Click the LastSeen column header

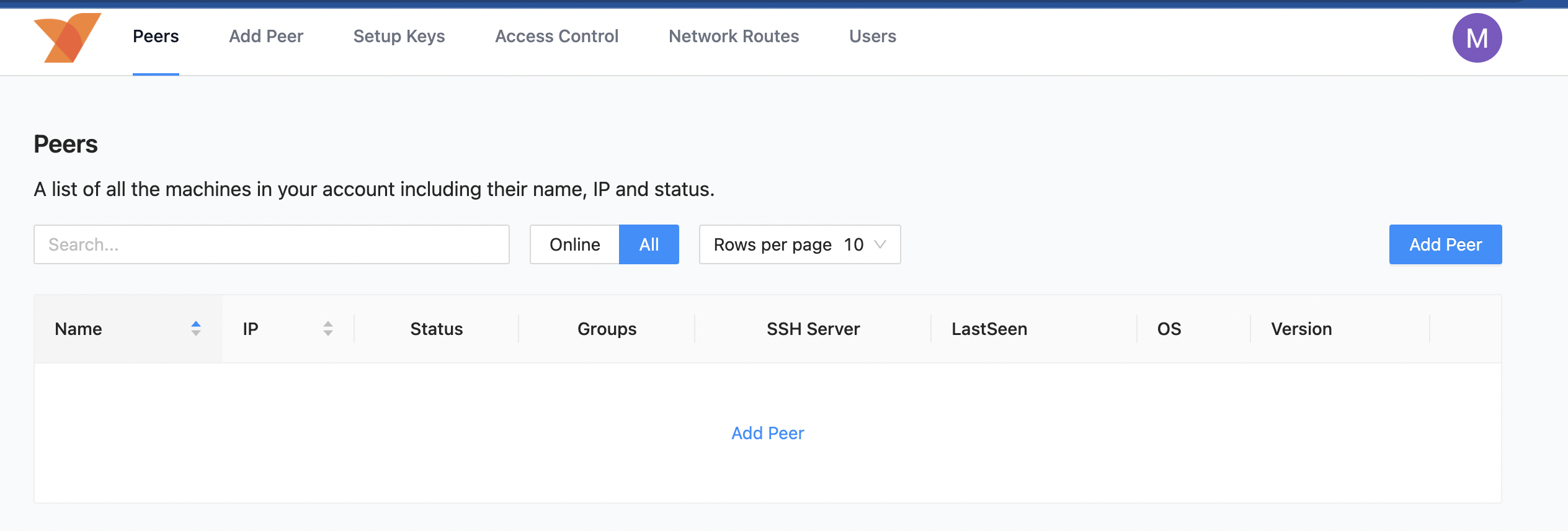click(x=1033, y=329)
